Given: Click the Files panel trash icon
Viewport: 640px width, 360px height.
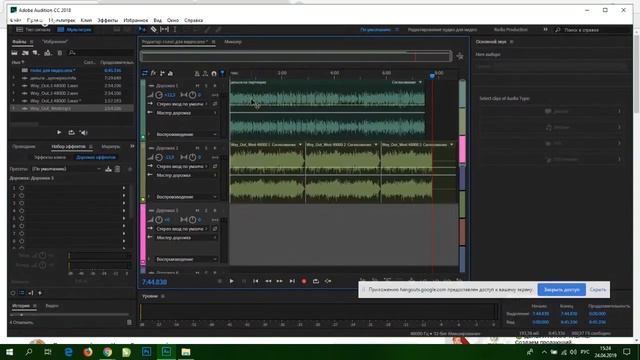Looking at the screenshot, I should click(x=60, y=53).
